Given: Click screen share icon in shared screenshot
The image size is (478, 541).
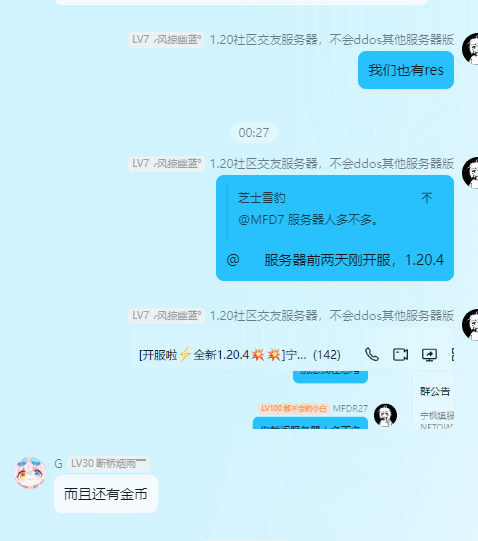Looking at the screenshot, I should 429,355.
